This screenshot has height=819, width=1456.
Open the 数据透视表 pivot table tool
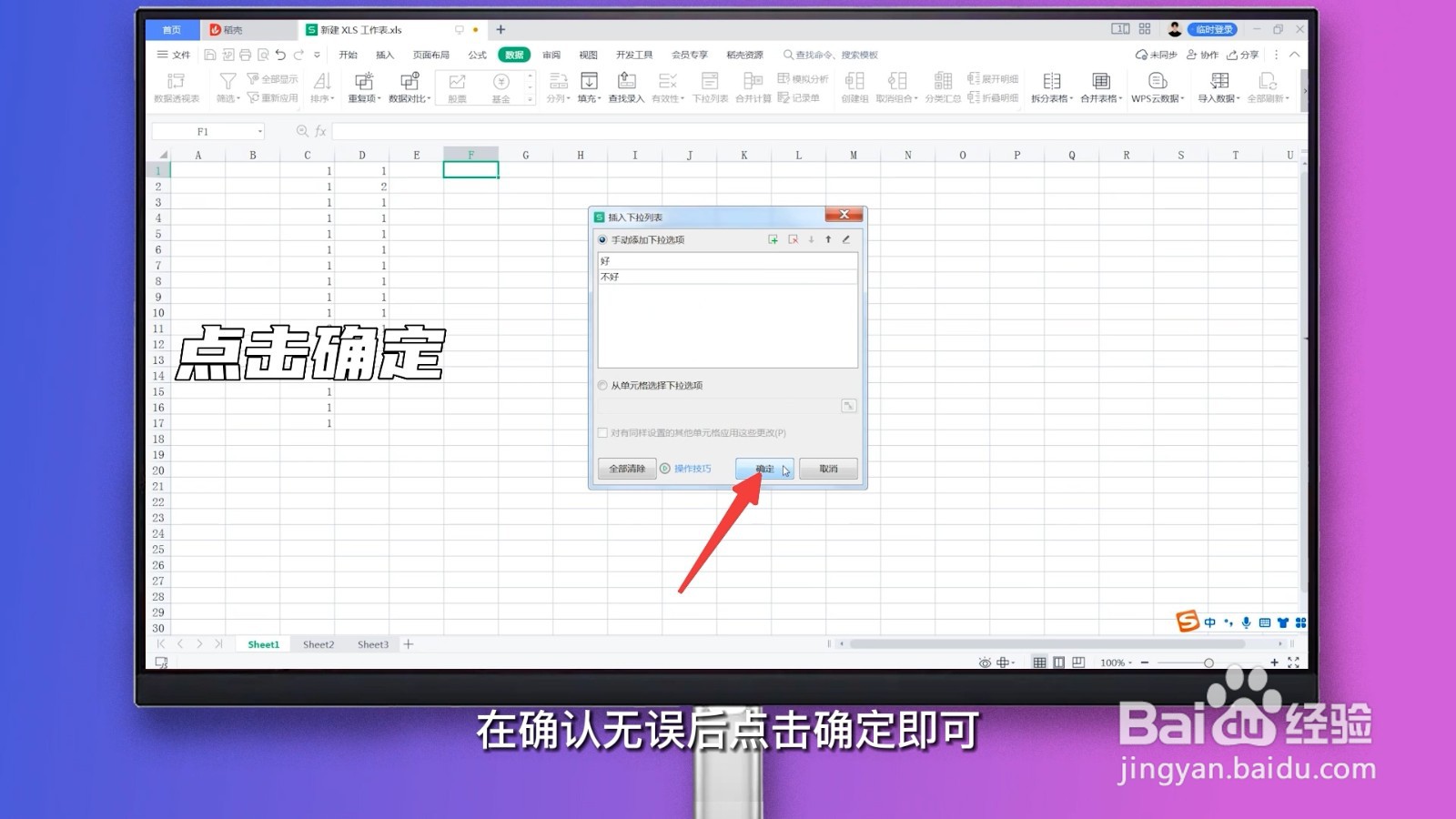(177, 87)
